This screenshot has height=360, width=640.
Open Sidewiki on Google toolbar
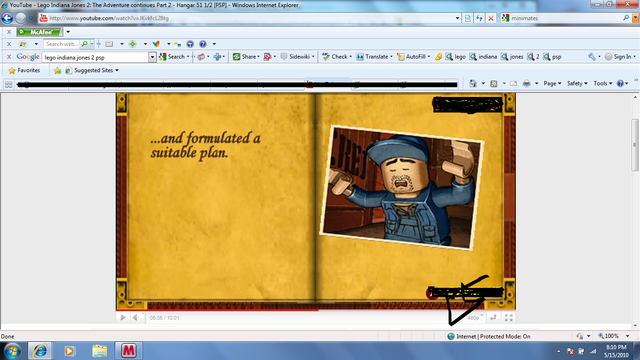click(296, 57)
